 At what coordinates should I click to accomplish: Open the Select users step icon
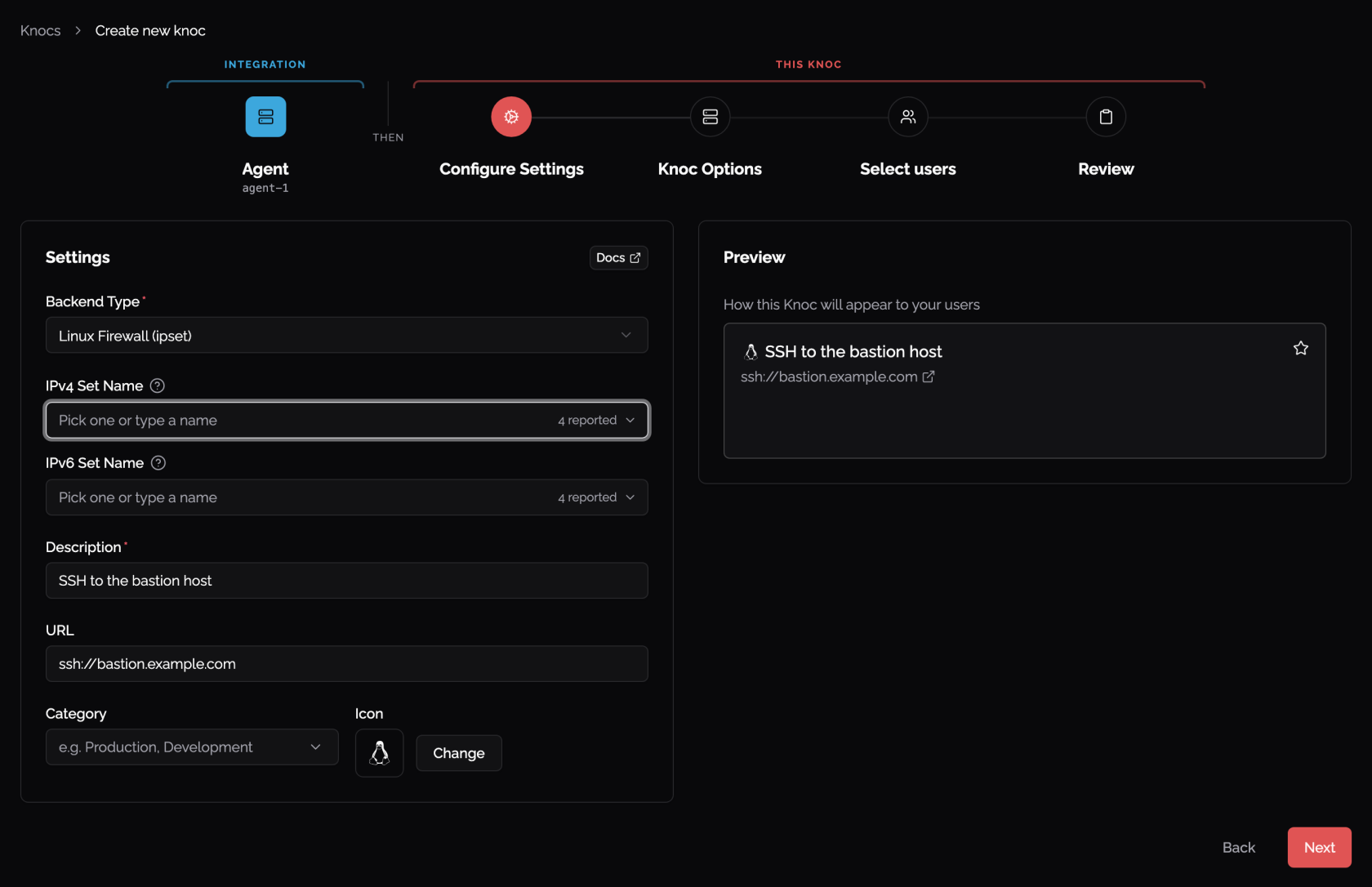[908, 117]
